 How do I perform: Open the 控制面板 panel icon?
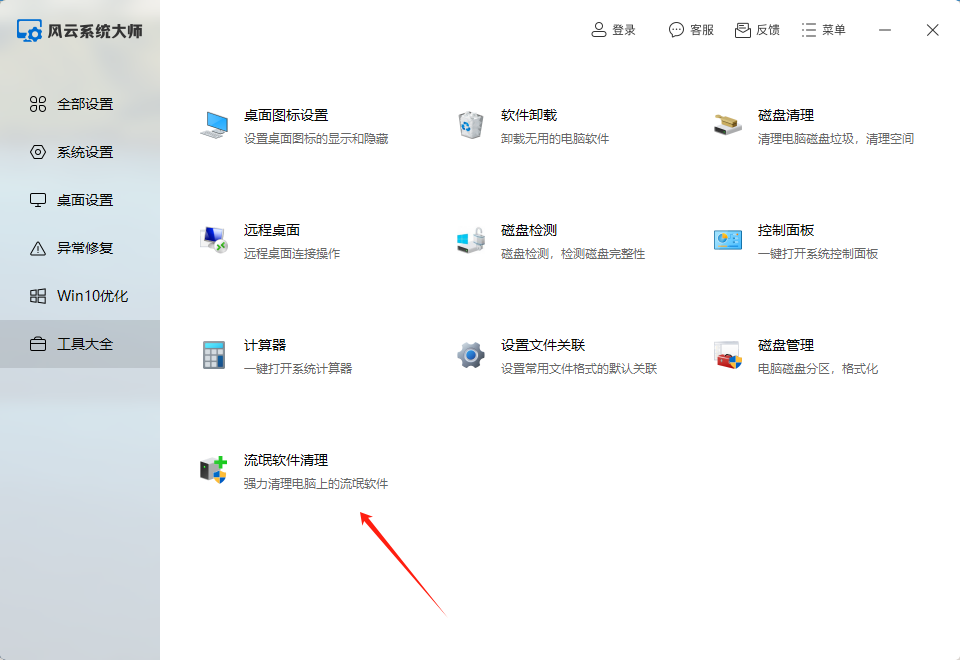pyautogui.click(x=728, y=239)
